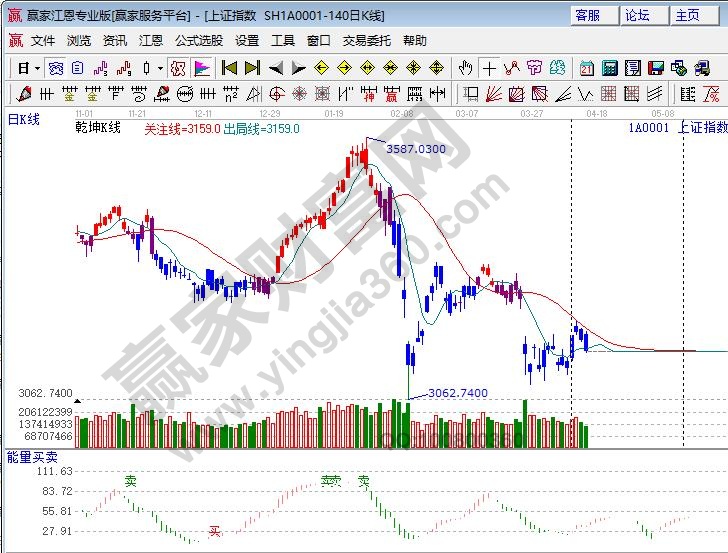The height and width of the screenshot is (553, 728).
Task: Open the 公式选股 menu
Action: (x=199, y=41)
